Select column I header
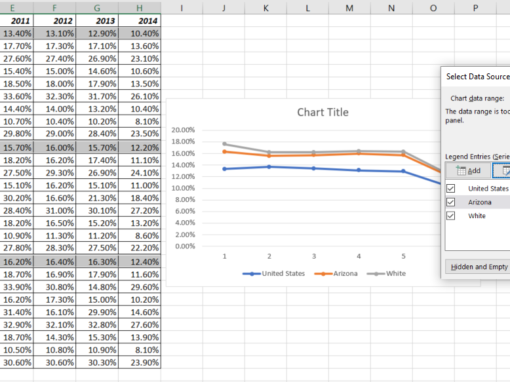Viewport: 510px width, 382px height. (x=182, y=8)
